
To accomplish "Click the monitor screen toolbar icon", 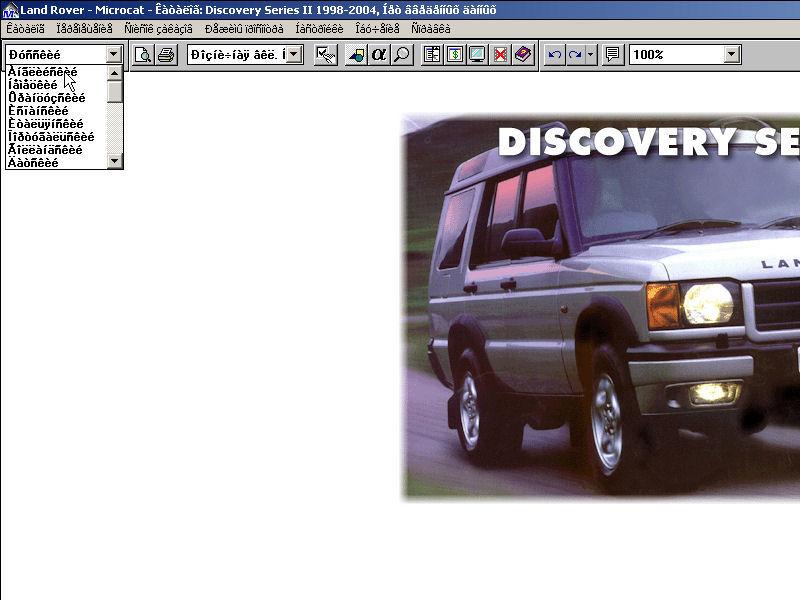I will 478,54.
